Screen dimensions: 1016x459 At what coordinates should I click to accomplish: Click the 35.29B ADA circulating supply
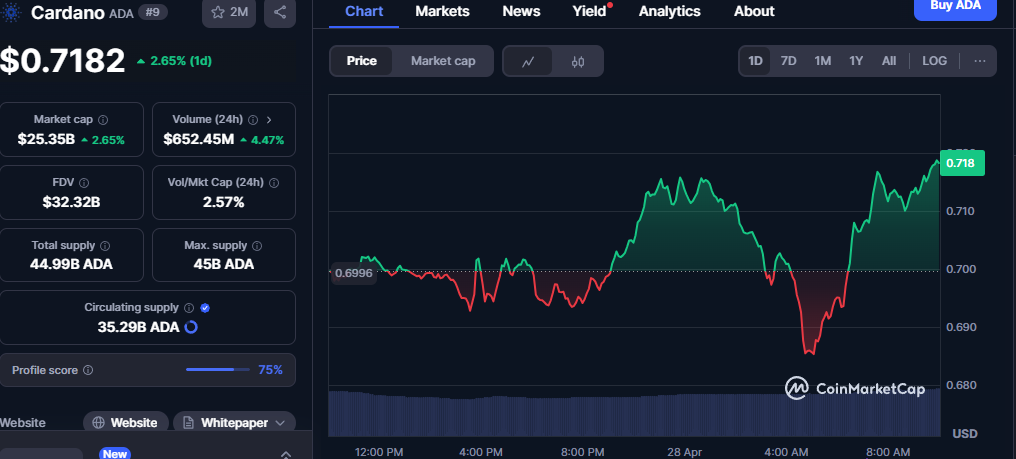point(138,327)
